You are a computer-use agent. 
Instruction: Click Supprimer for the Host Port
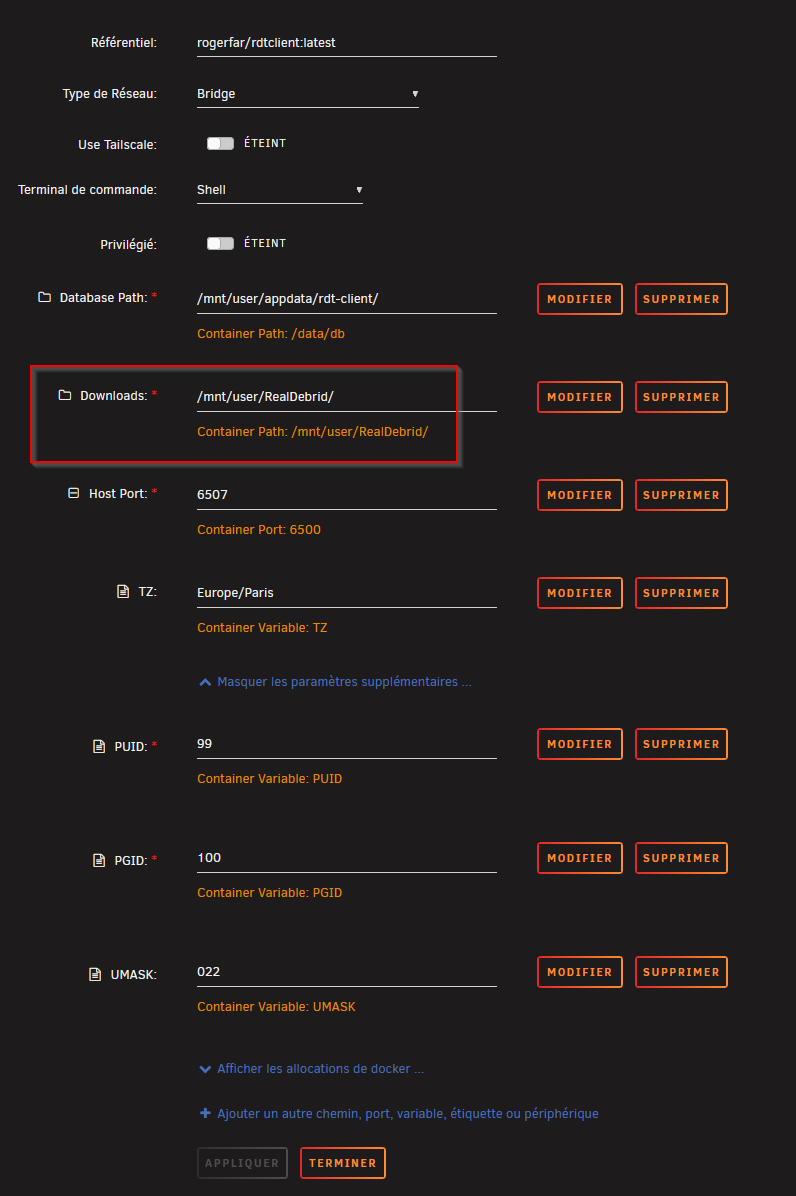pos(681,495)
